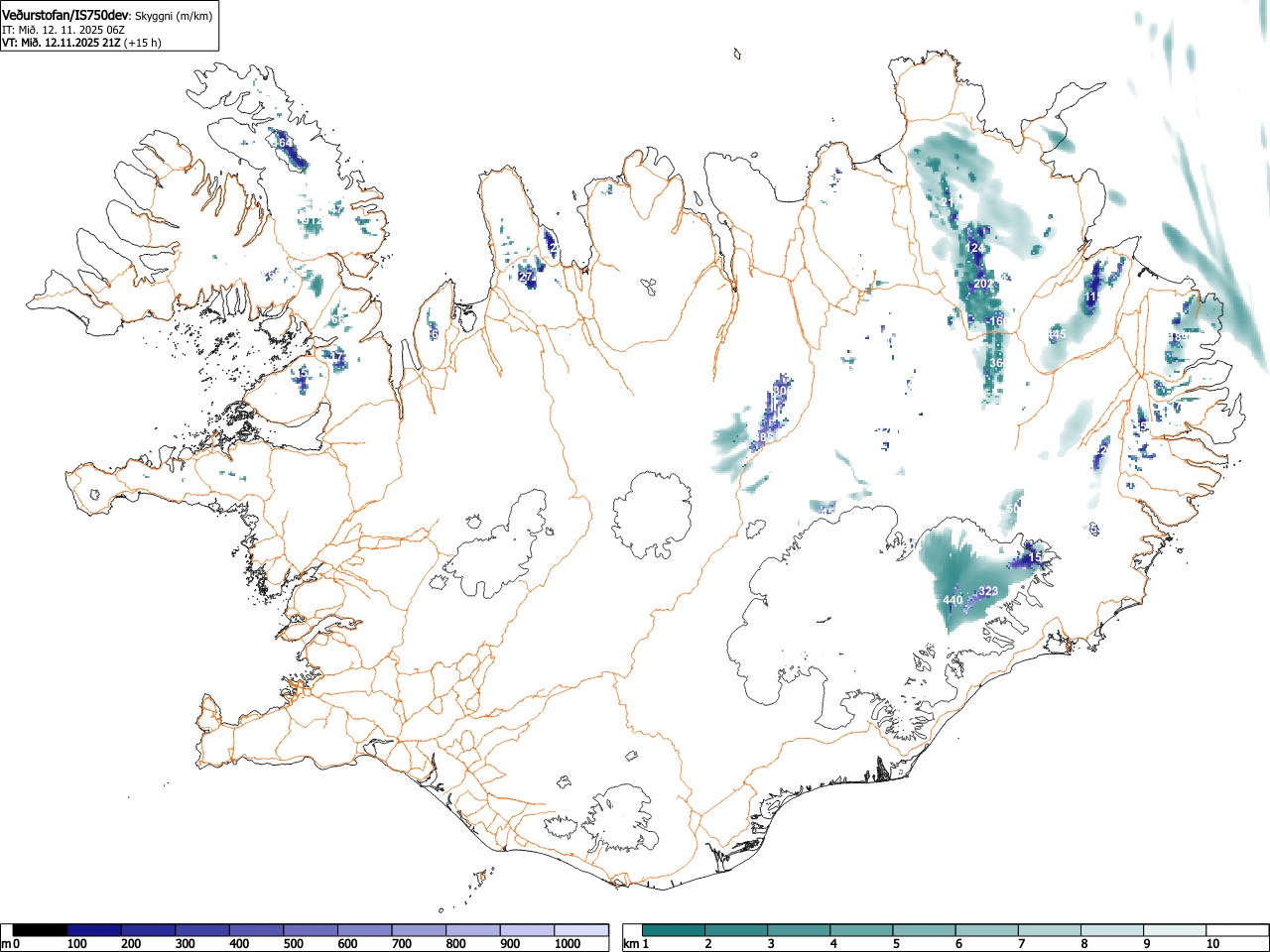Click the 36 visibility value on the map

(x=996, y=363)
